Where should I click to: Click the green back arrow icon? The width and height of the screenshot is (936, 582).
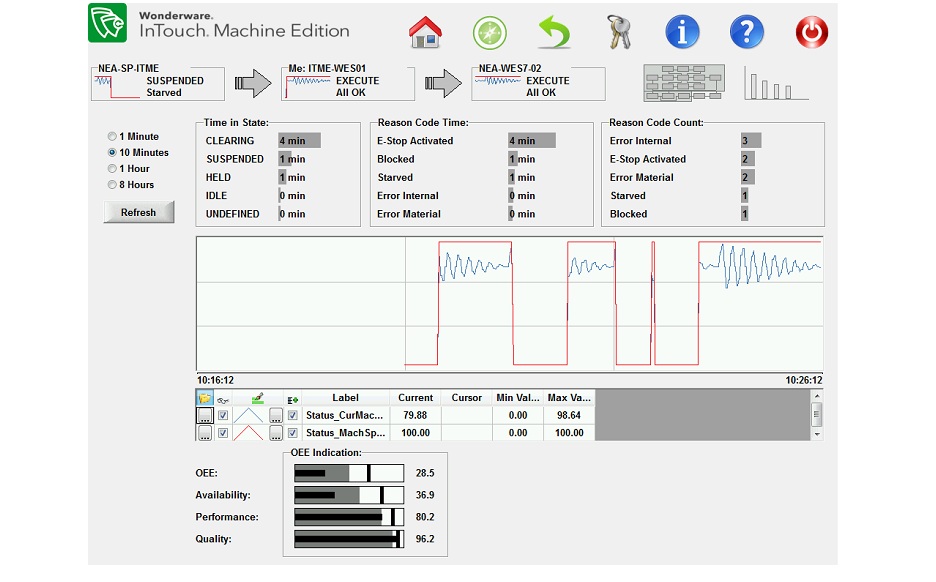[555, 32]
